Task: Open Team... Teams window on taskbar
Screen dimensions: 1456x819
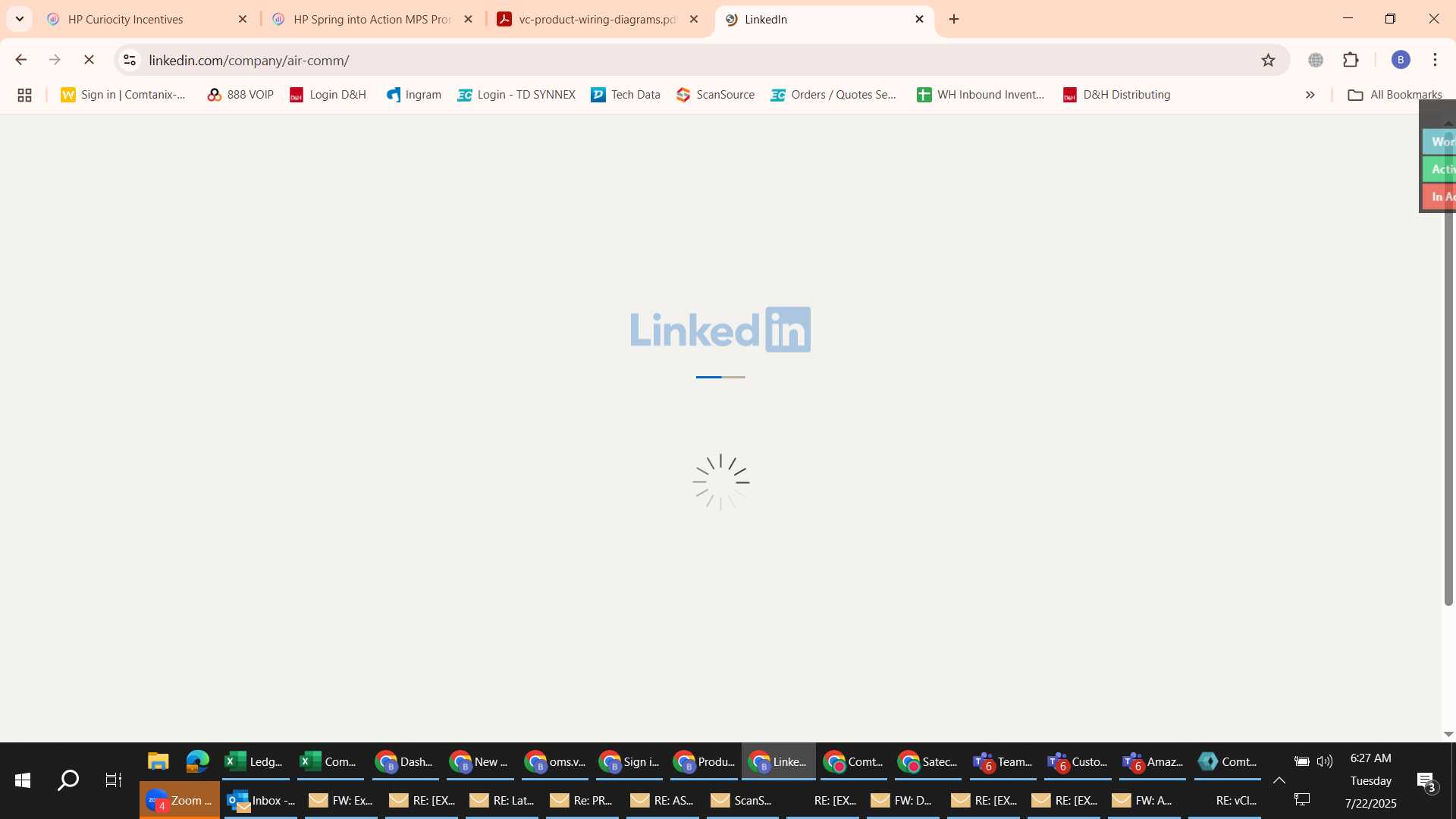Action: [1003, 761]
